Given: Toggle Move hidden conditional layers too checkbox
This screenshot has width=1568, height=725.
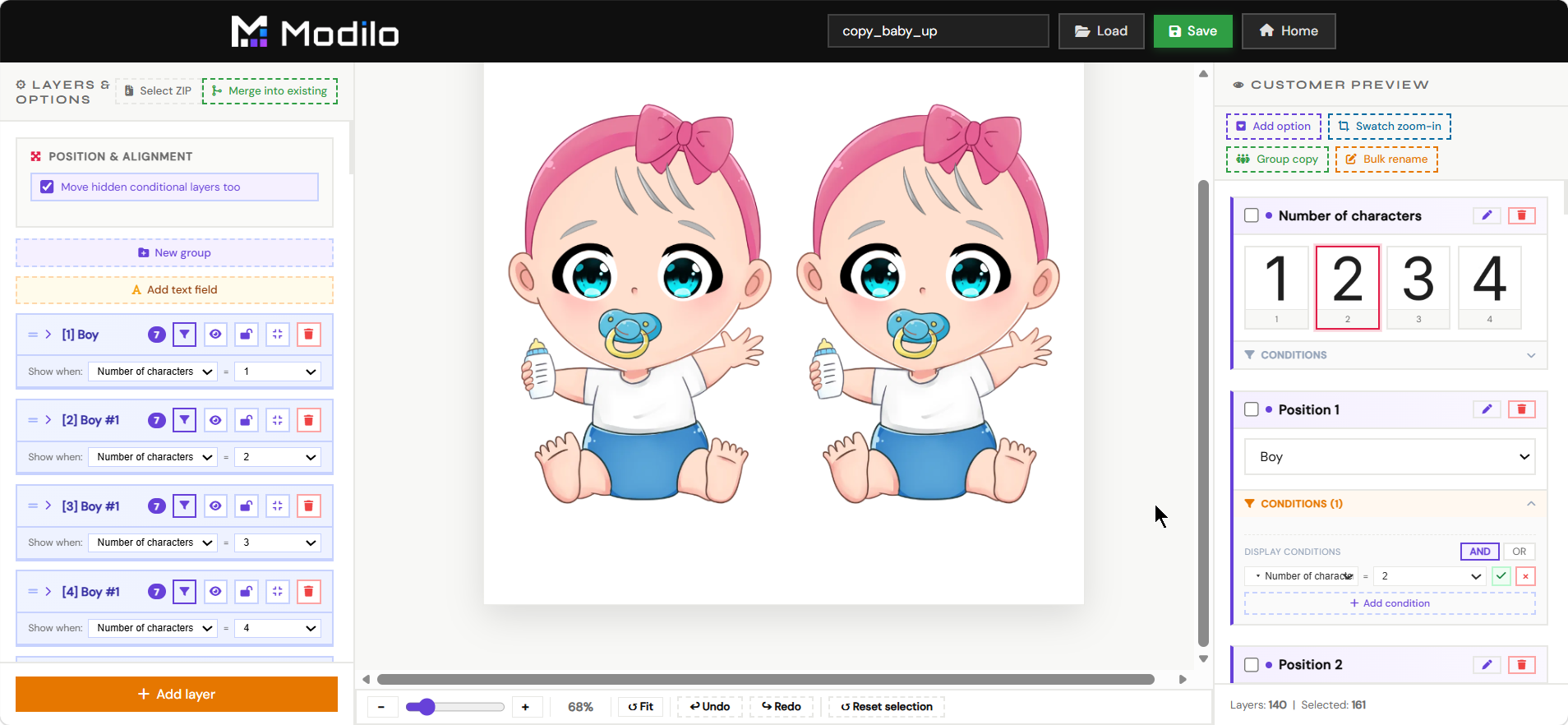Looking at the screenshot, I should point(47,187).
